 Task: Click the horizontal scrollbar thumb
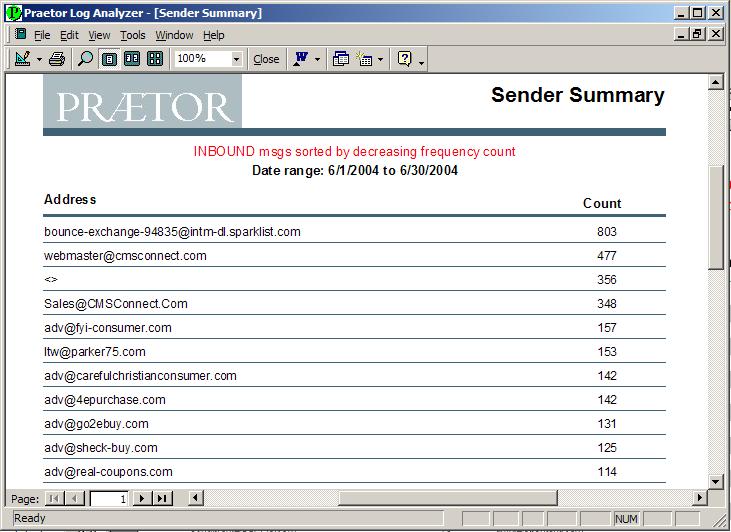tap(448, 498)
